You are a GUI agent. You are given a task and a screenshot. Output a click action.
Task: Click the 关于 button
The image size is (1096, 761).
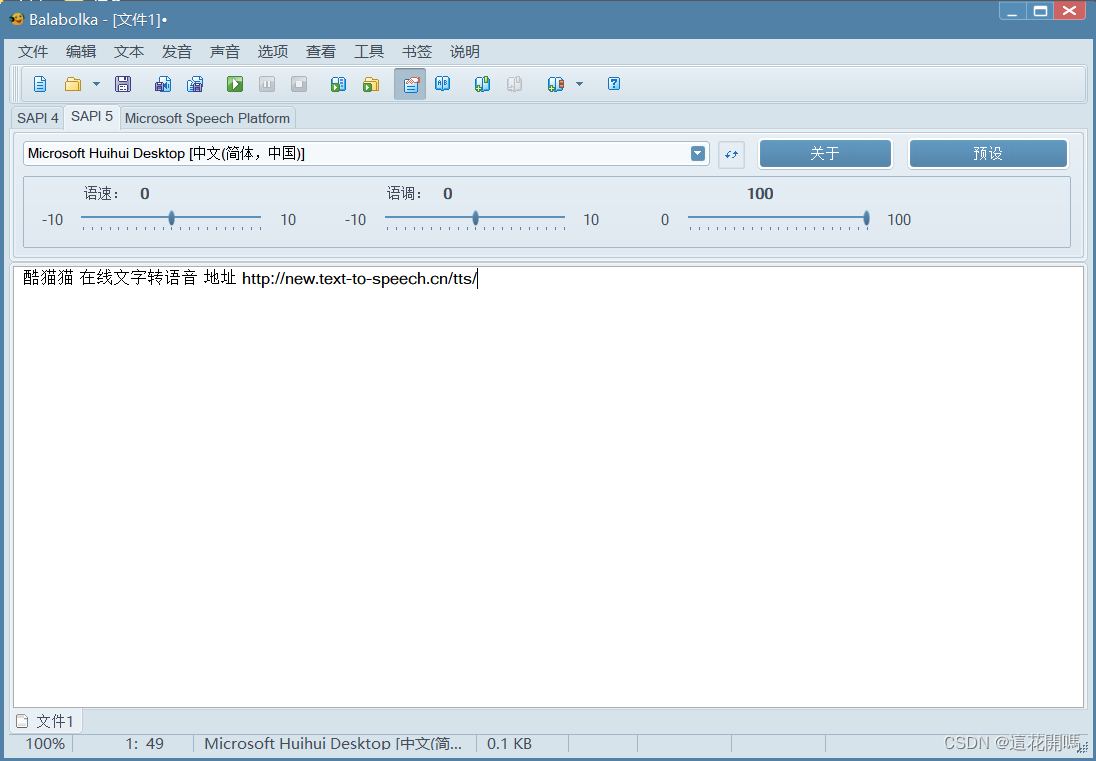825,154
